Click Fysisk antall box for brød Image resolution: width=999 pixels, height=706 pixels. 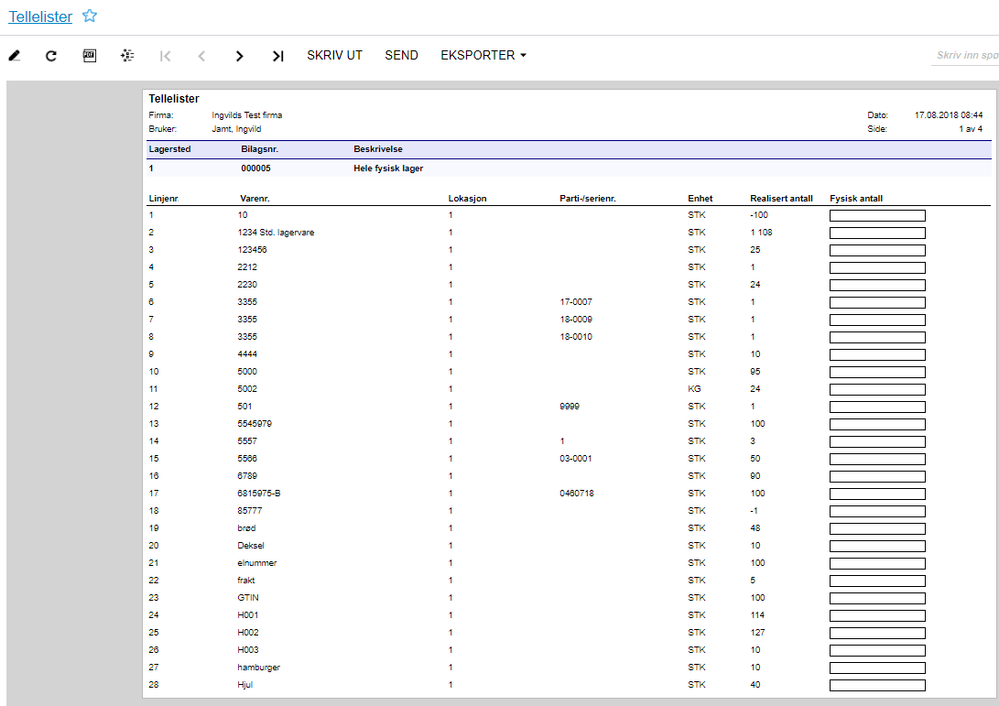tap(877, 529)
